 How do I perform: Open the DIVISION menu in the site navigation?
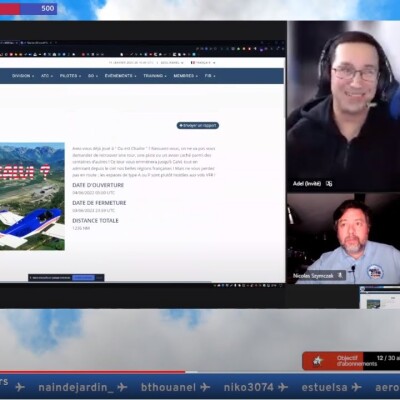pyautogui.click(x=23, y=76)
